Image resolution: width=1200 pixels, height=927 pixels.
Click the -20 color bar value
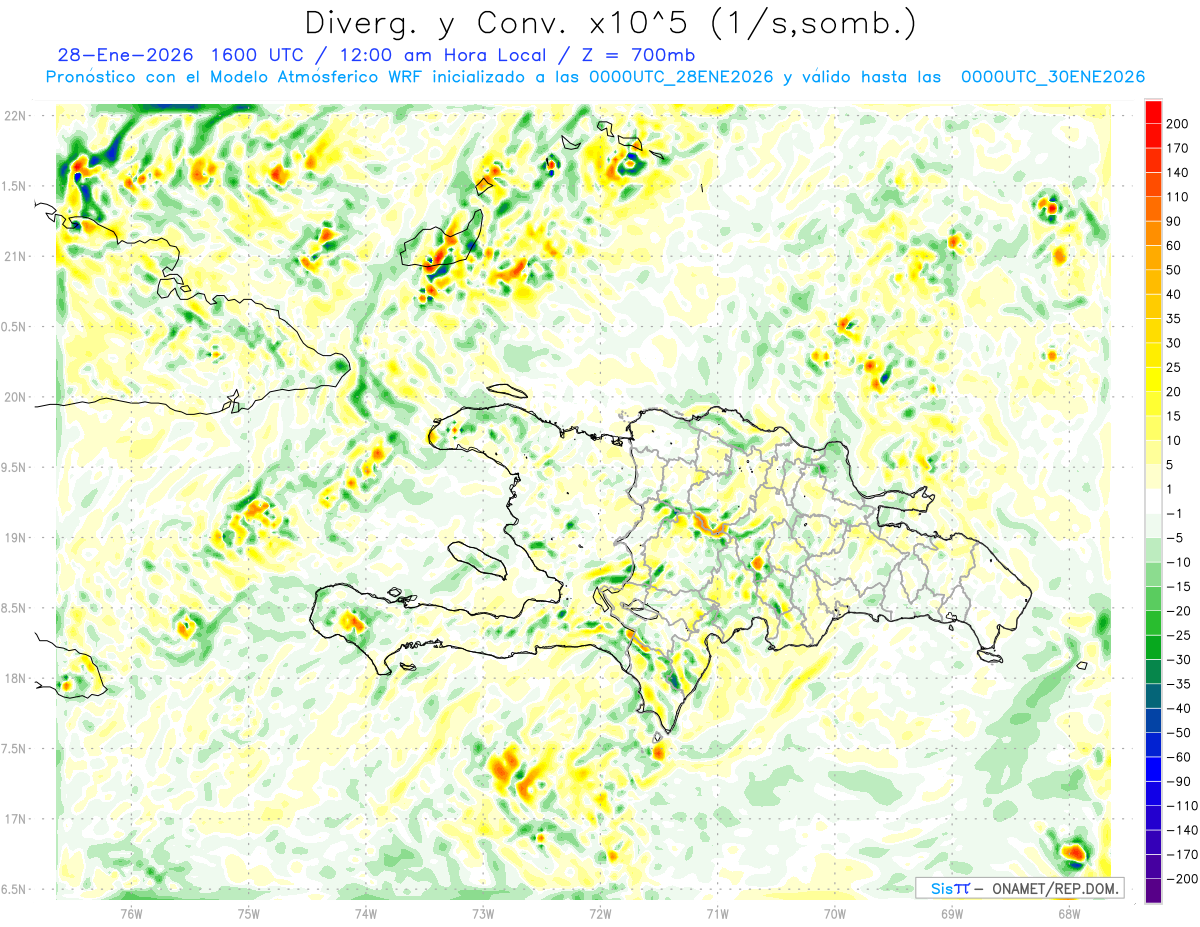tap(1179, 612)
